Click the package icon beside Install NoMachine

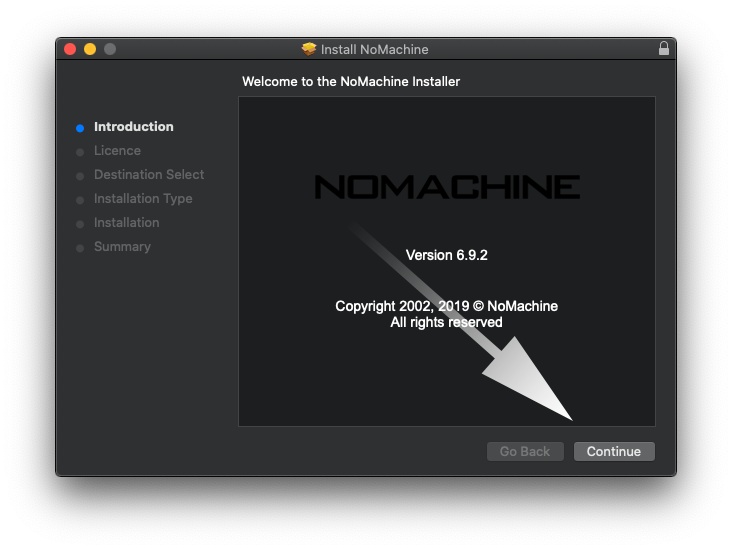(309, 49)
